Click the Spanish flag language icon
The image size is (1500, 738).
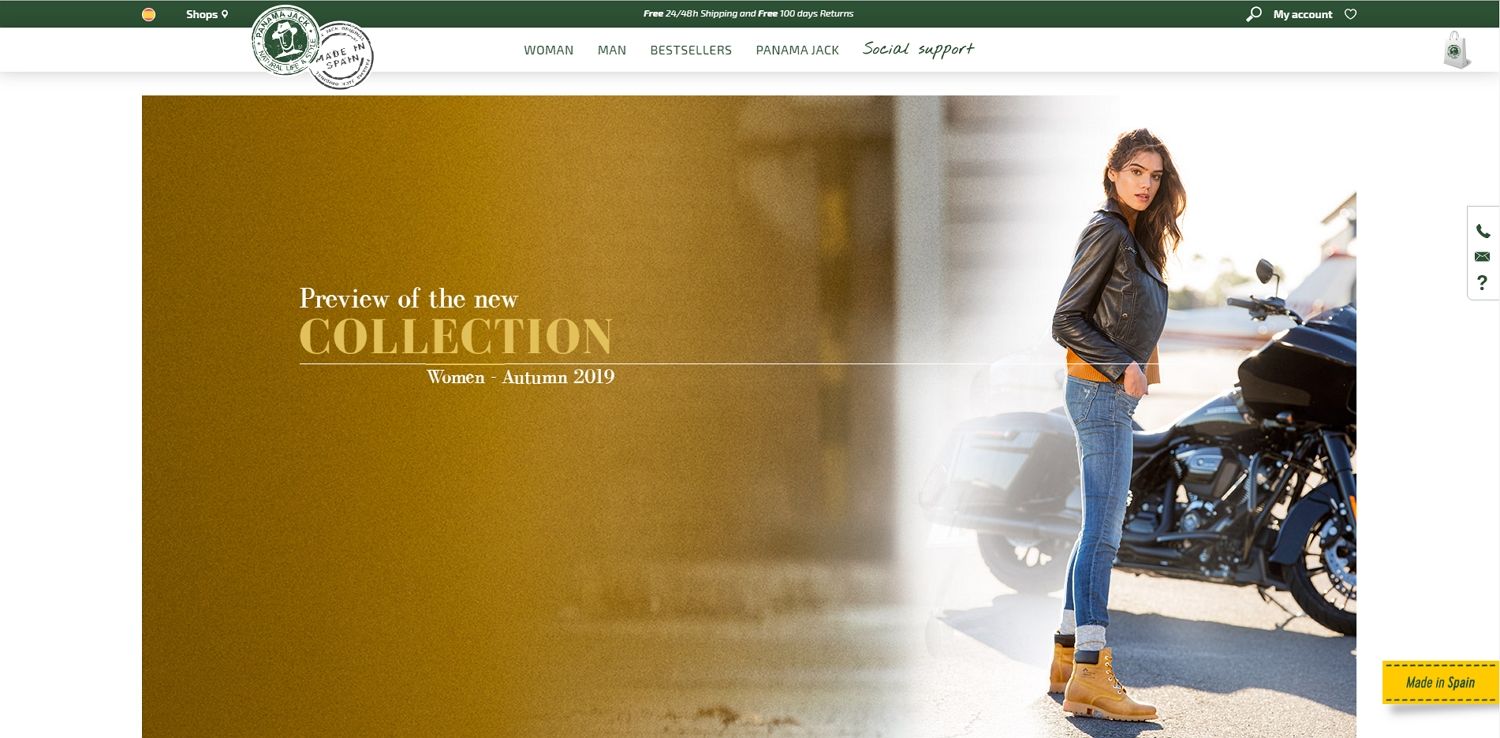(148, 15)
